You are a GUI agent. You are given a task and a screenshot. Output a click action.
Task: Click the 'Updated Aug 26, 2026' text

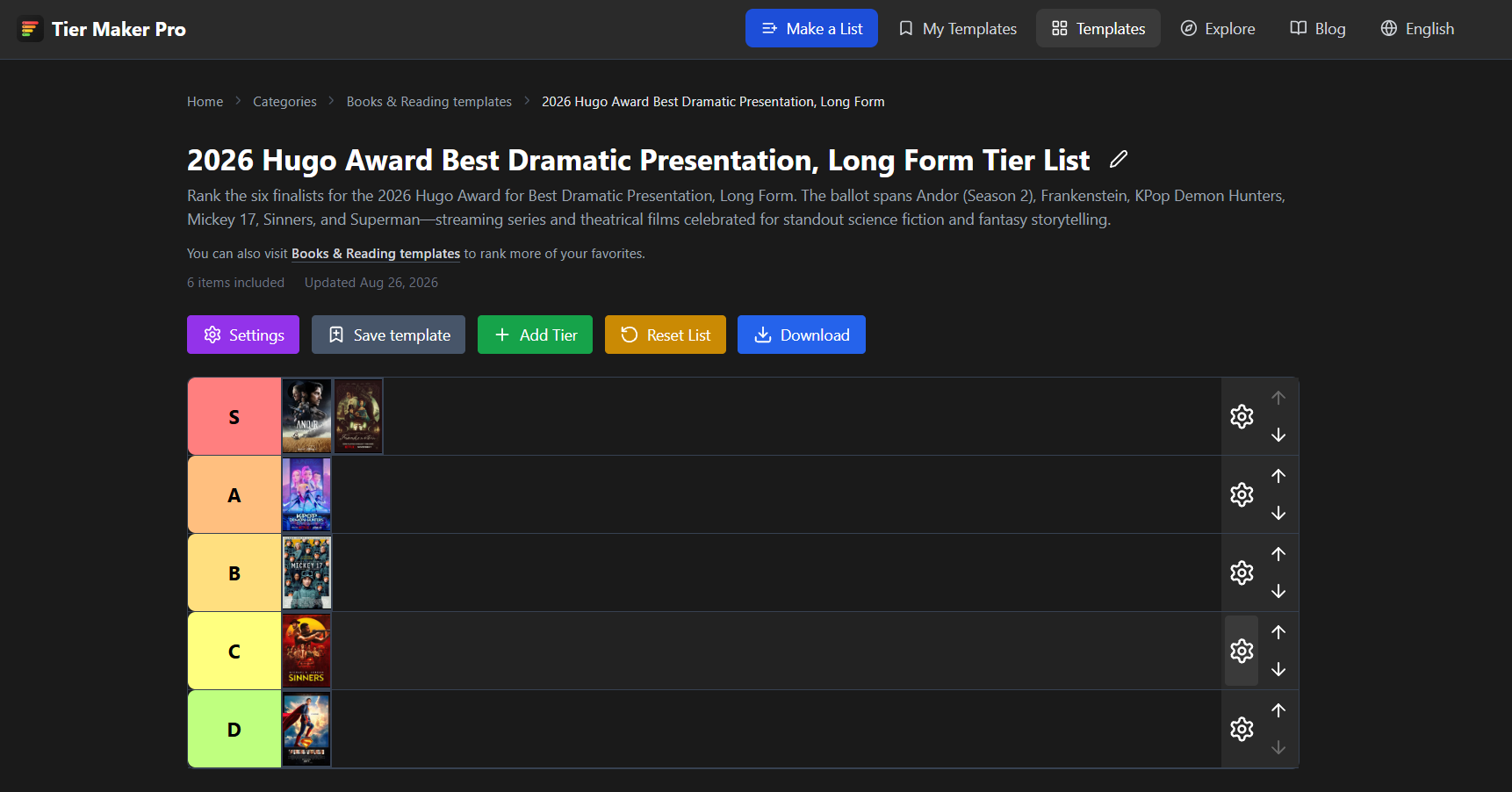pyautogui.click(x=371, y=283)
